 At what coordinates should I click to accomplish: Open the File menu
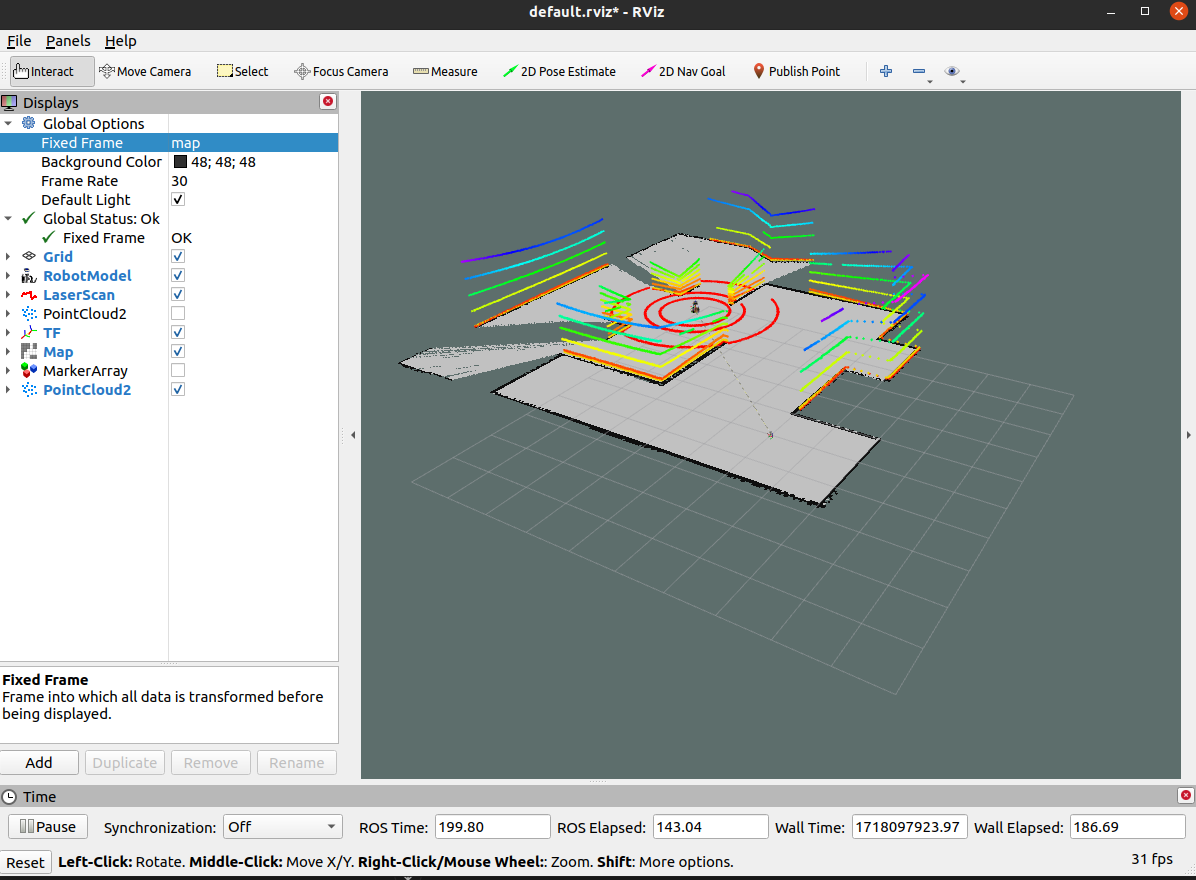(x=19, y=41)
